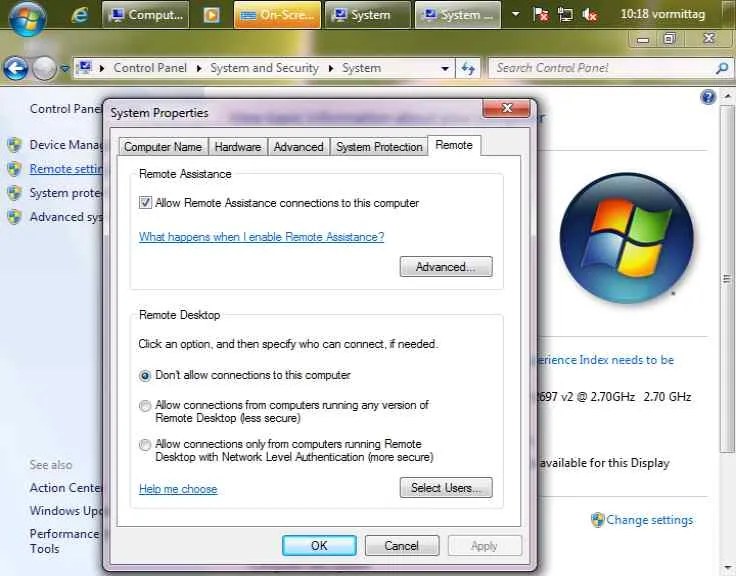Click the greyed forward navigation arrow
736x576 pixels.
click(x=45, y=69)
